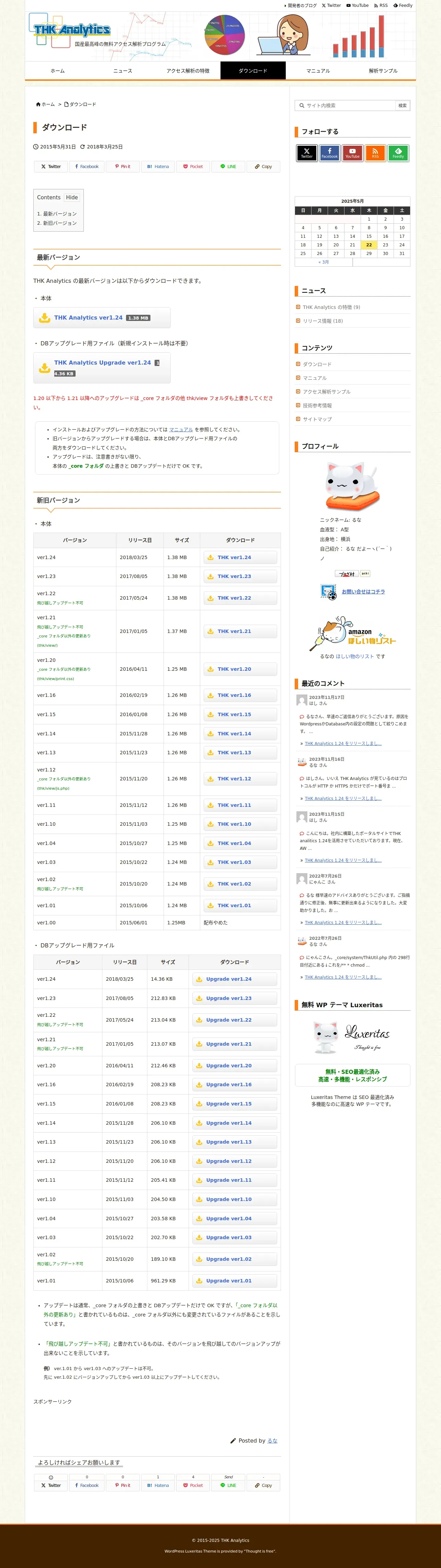The image size is (441, 1568).
Task: Save to Pocket using button under post date
Action: click(193, 167)
